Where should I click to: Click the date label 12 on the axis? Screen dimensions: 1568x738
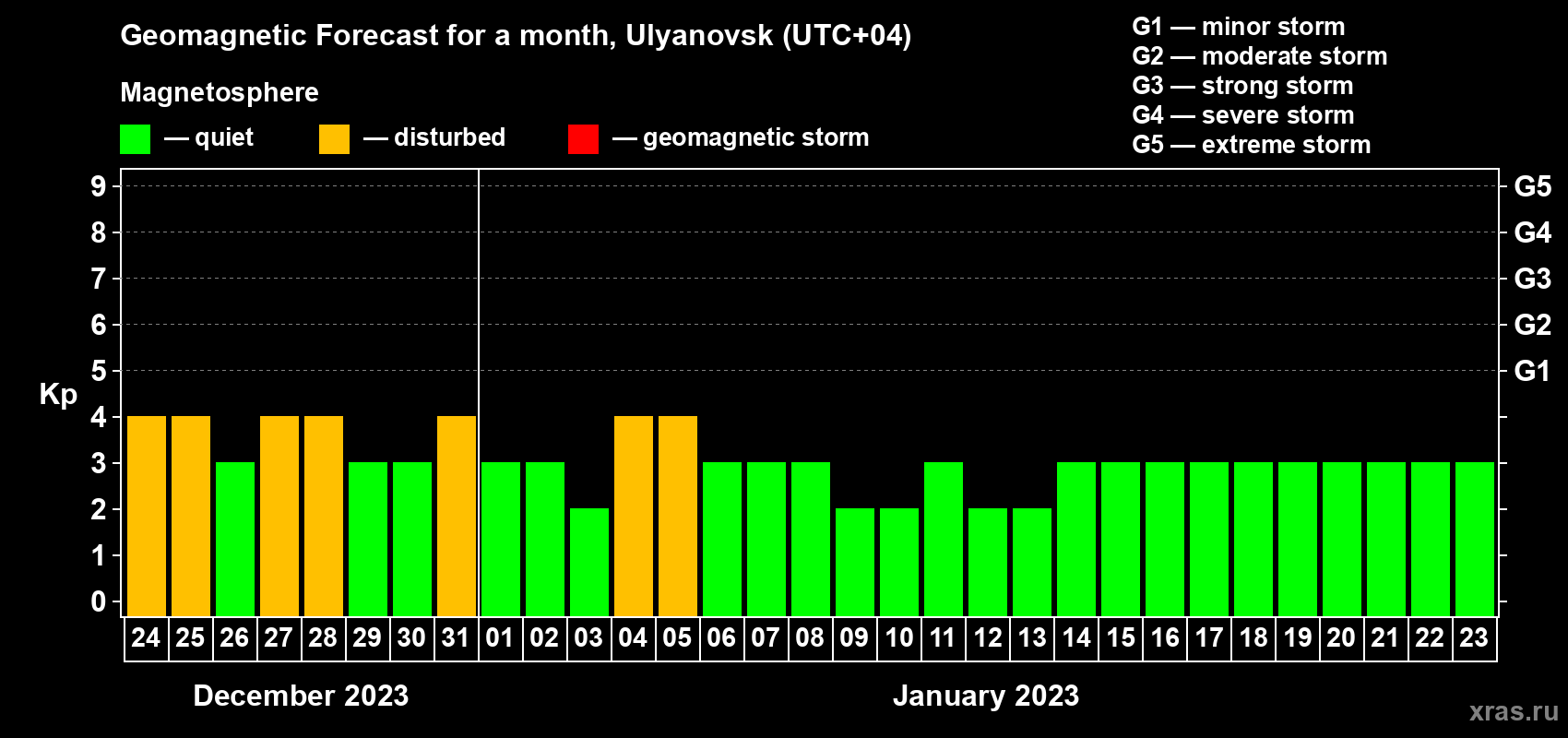(x=987, y=637)
